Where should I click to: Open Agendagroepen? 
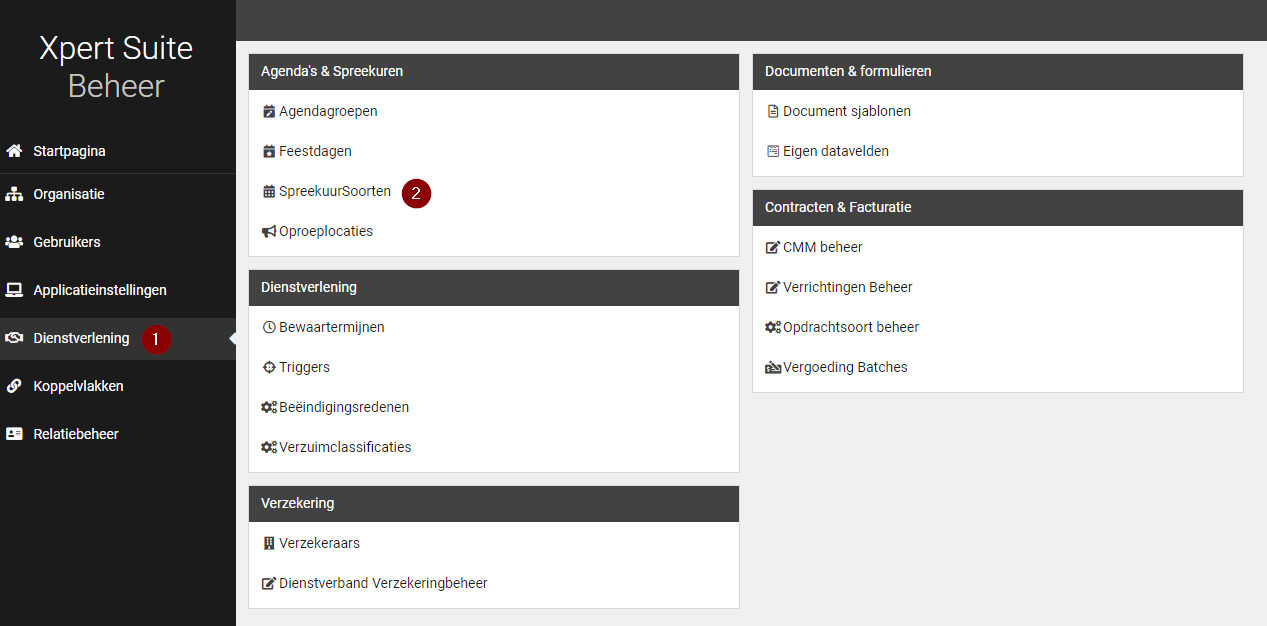328,111
